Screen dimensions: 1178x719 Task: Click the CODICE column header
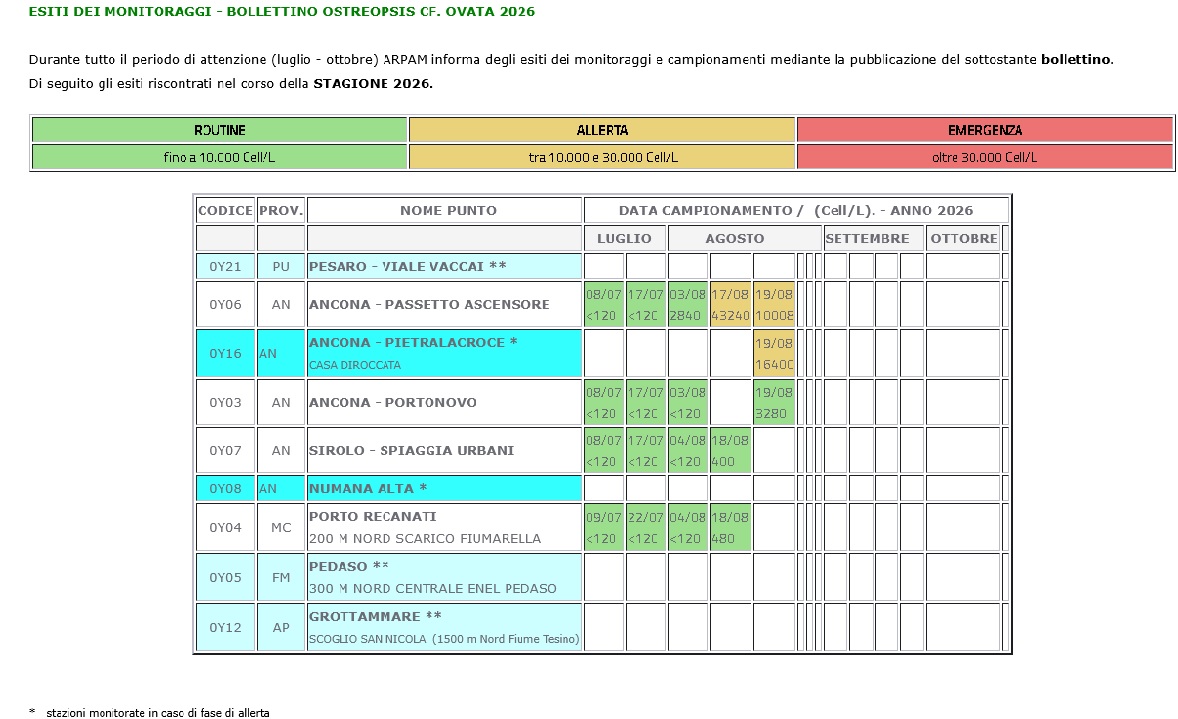(225, 210)
